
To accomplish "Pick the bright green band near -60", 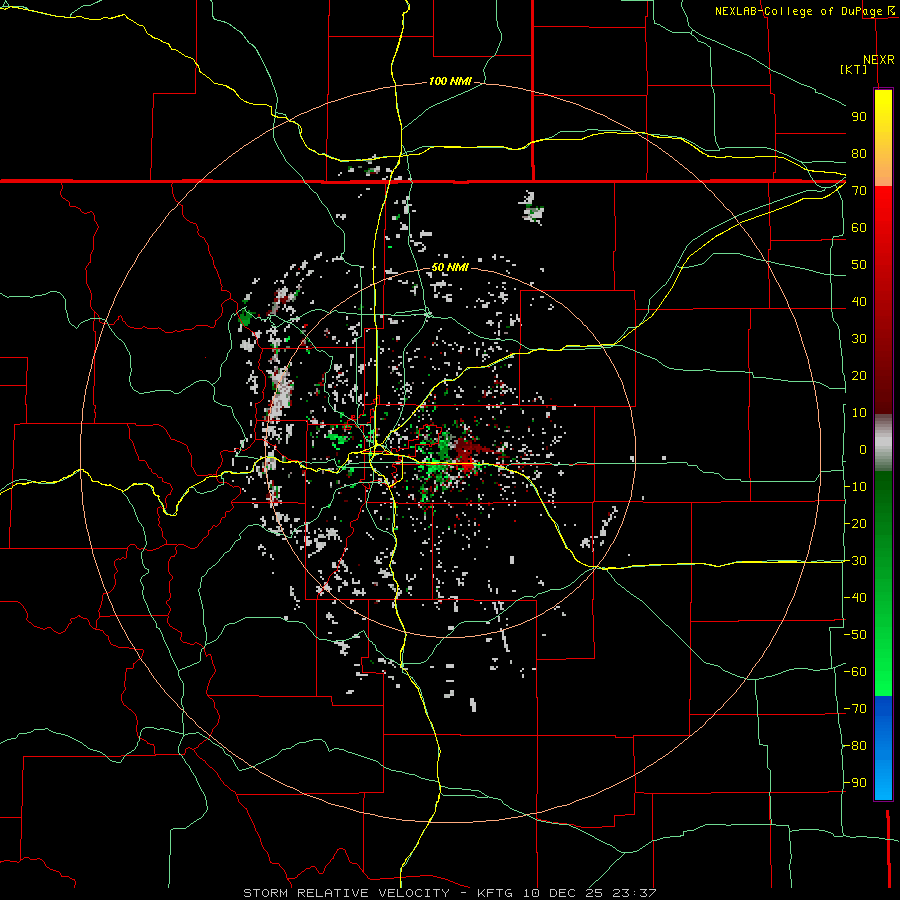I will (883, 672).
